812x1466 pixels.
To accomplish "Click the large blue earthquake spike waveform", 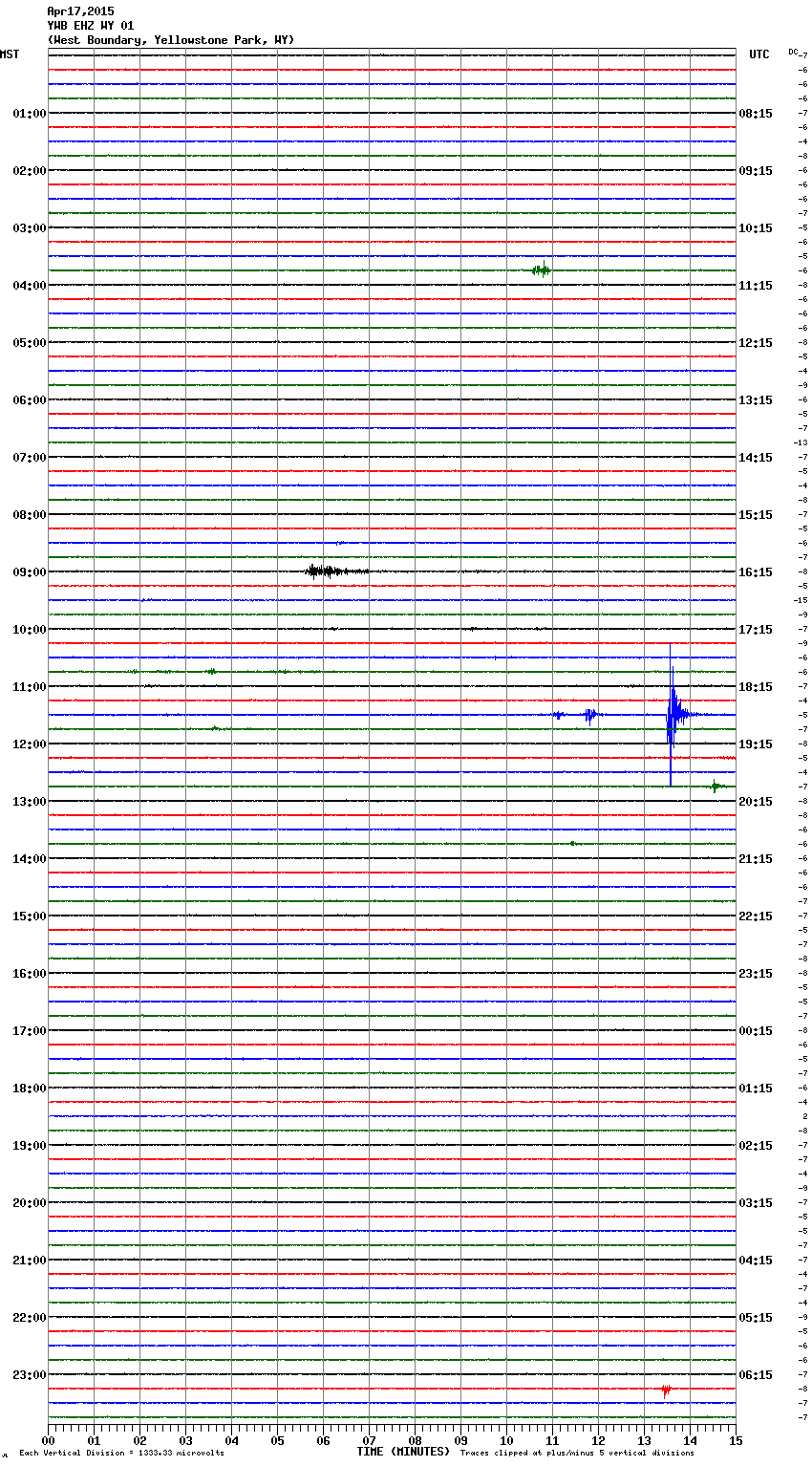I will click(x=673, y=714).
